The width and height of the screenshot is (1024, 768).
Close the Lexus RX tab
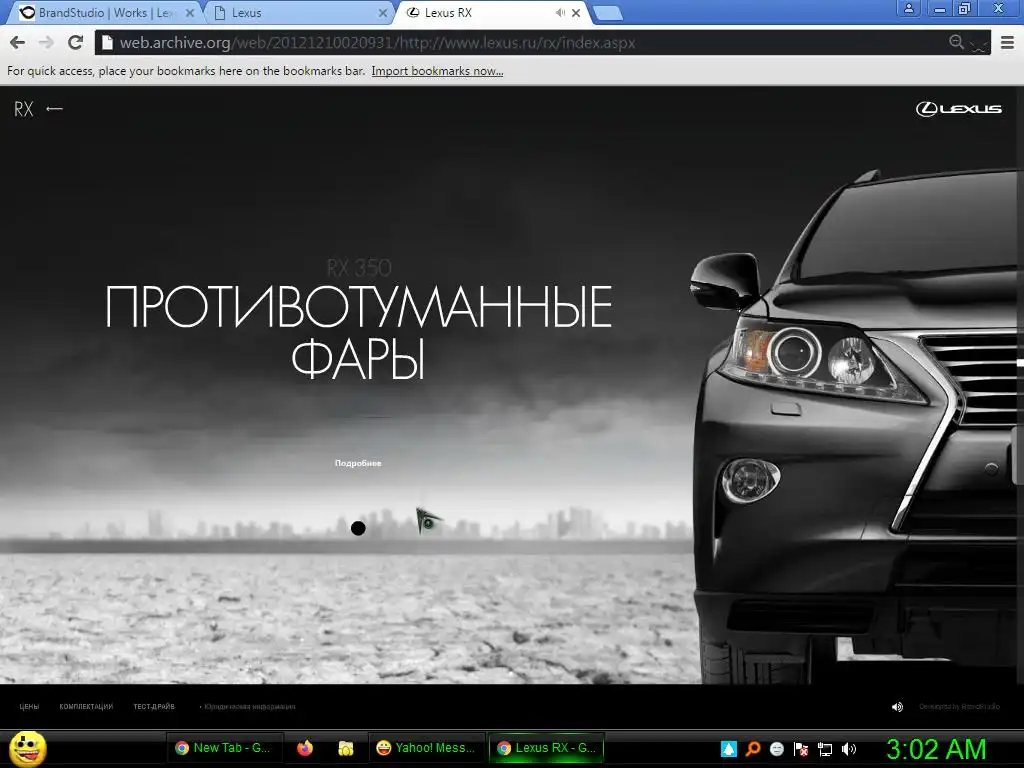click(576, 12)
